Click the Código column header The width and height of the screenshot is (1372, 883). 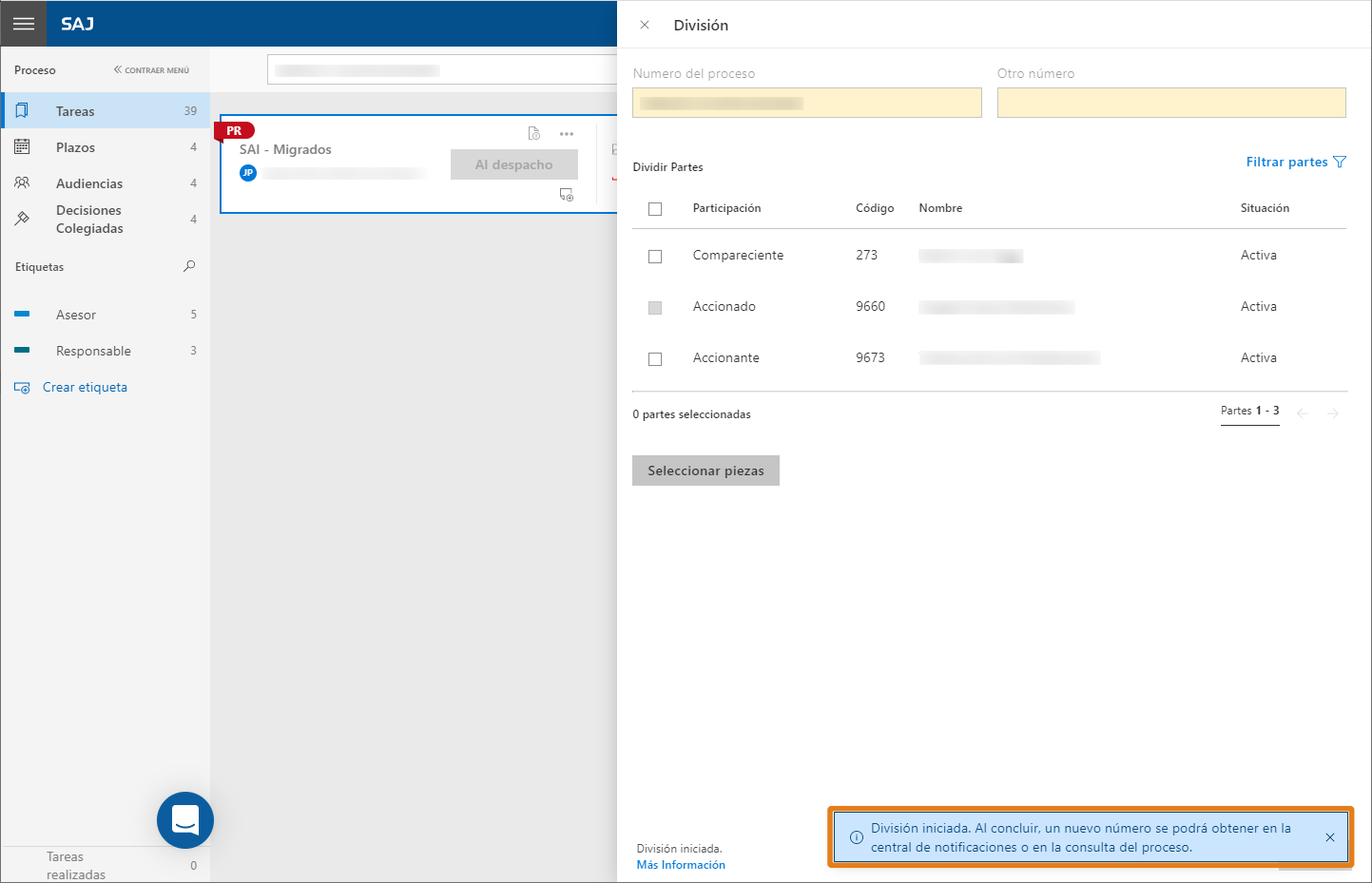875,208
